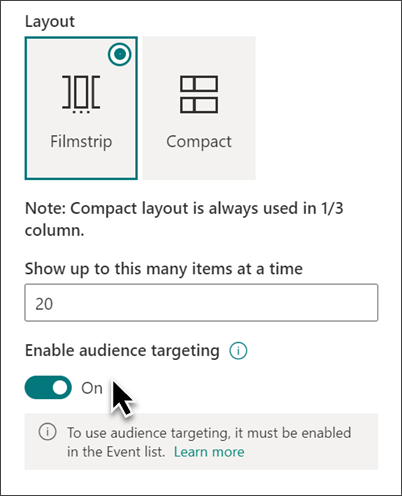Click the Filmstrip radio button circle
The height and width of the screenshot is (496, 402).
tap(120, 54)
